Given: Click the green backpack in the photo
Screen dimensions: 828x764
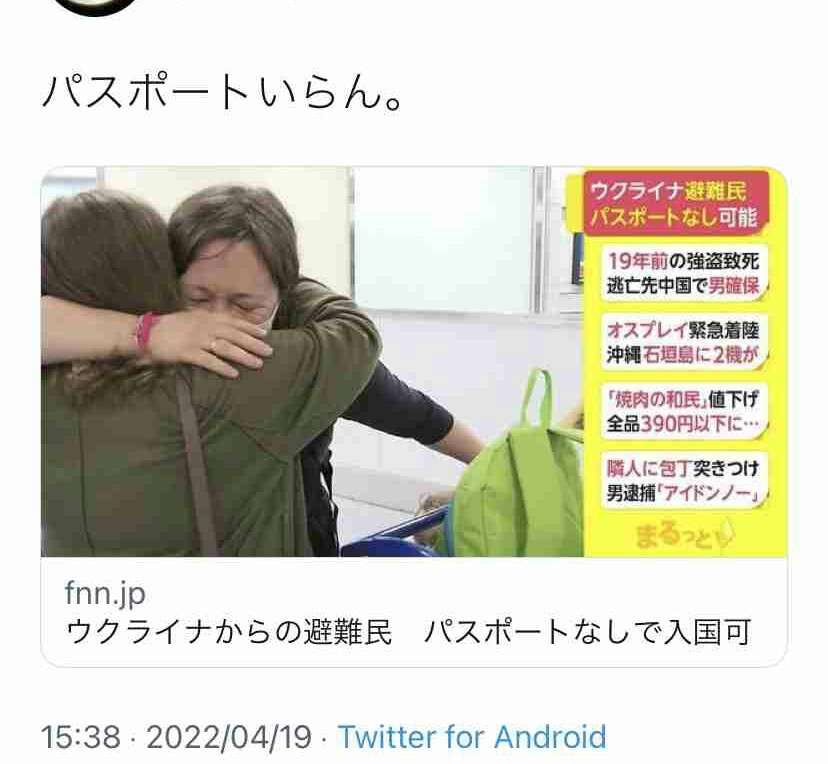Looking at the screenshot, I should (x=520, y=475).
